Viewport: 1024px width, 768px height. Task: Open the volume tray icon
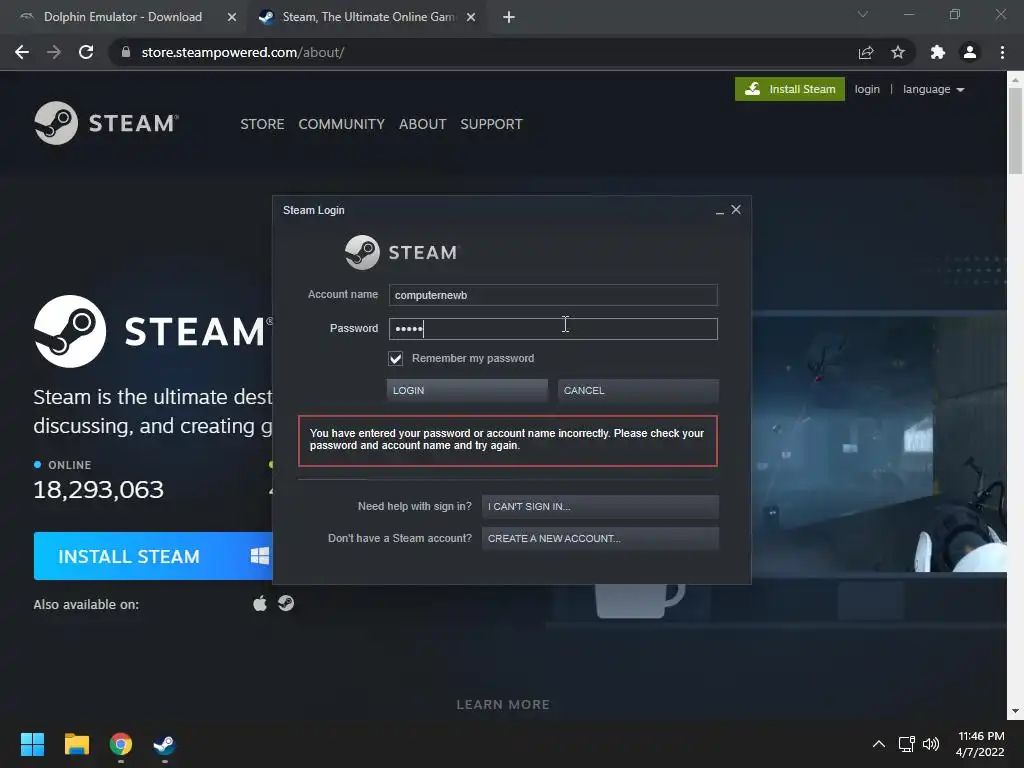[x=931, y=744]
